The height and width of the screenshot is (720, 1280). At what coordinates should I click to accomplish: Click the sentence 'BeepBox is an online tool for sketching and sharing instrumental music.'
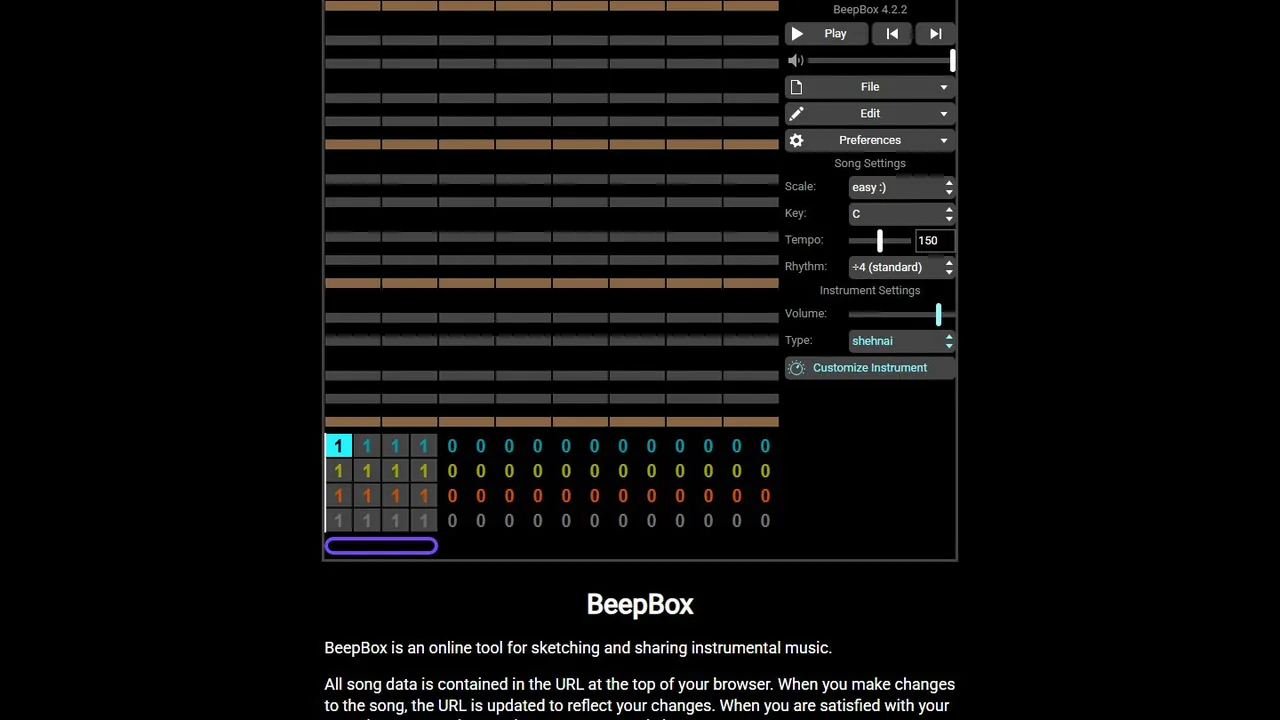tap(578, 648)
